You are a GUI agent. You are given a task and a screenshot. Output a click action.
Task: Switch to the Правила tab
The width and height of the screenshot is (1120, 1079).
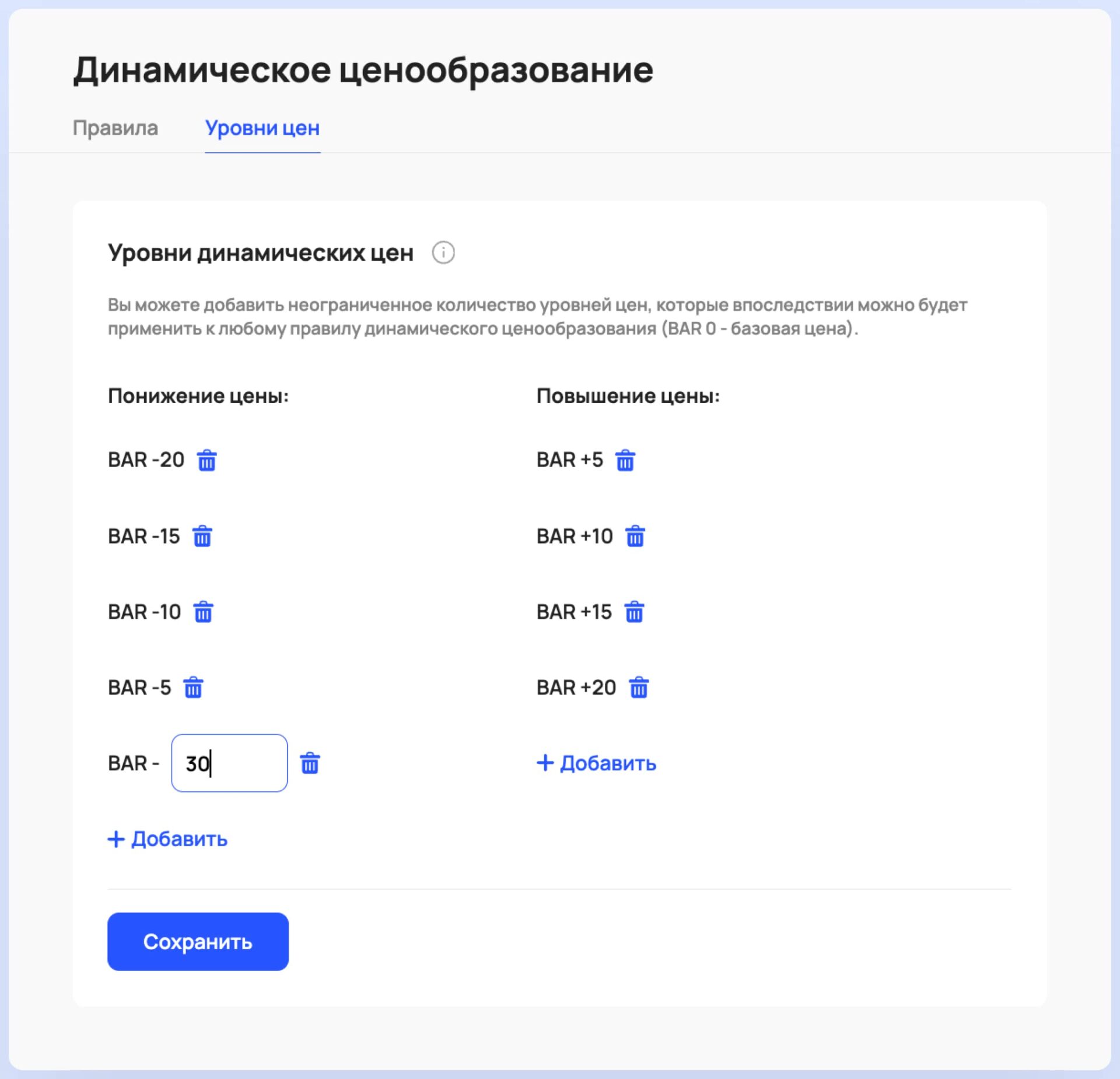pos(116,128)
